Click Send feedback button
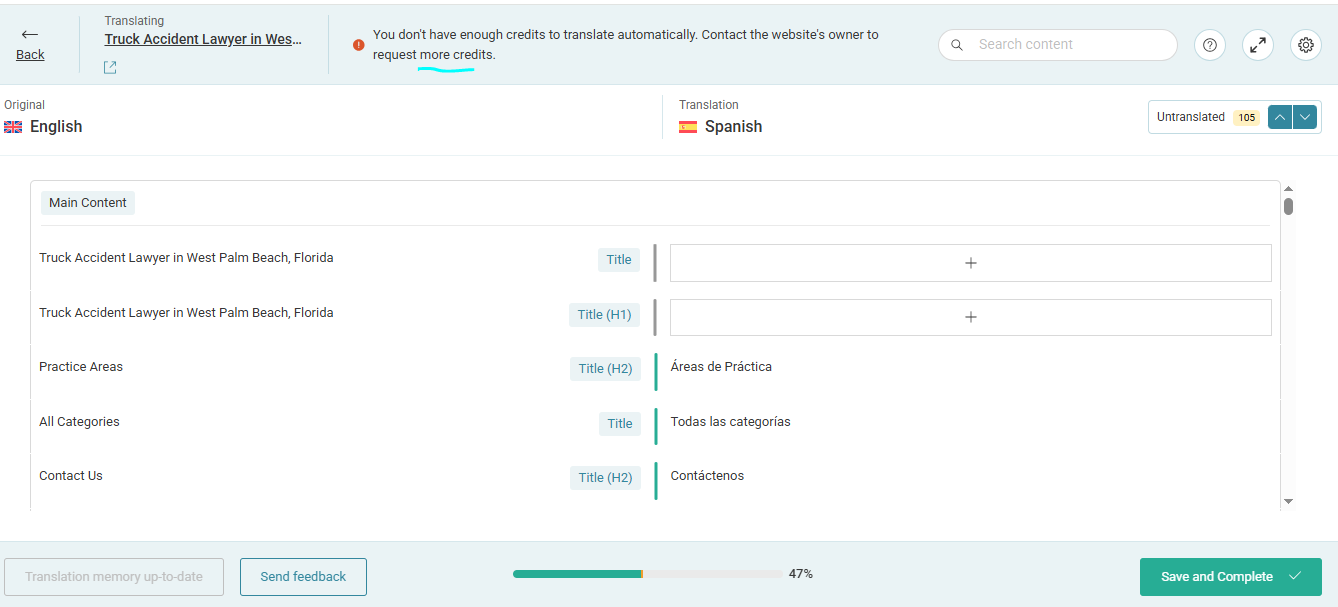Image resolution: width=1338 pixels, height=607 pixels. tap(303, 577)
